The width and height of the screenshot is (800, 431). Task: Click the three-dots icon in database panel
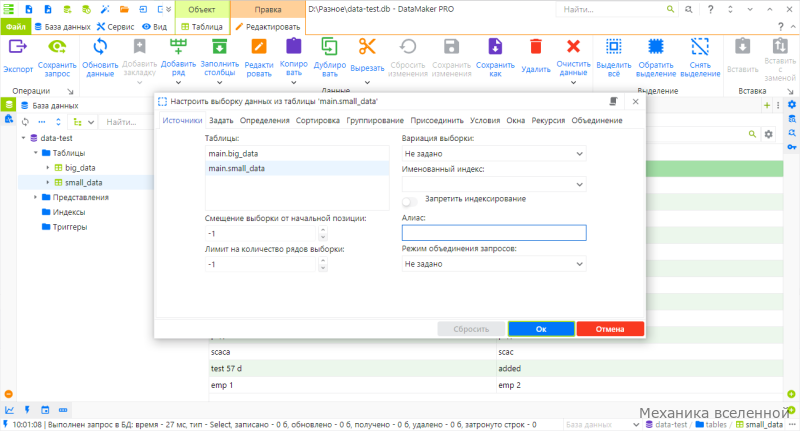[42, 122]
